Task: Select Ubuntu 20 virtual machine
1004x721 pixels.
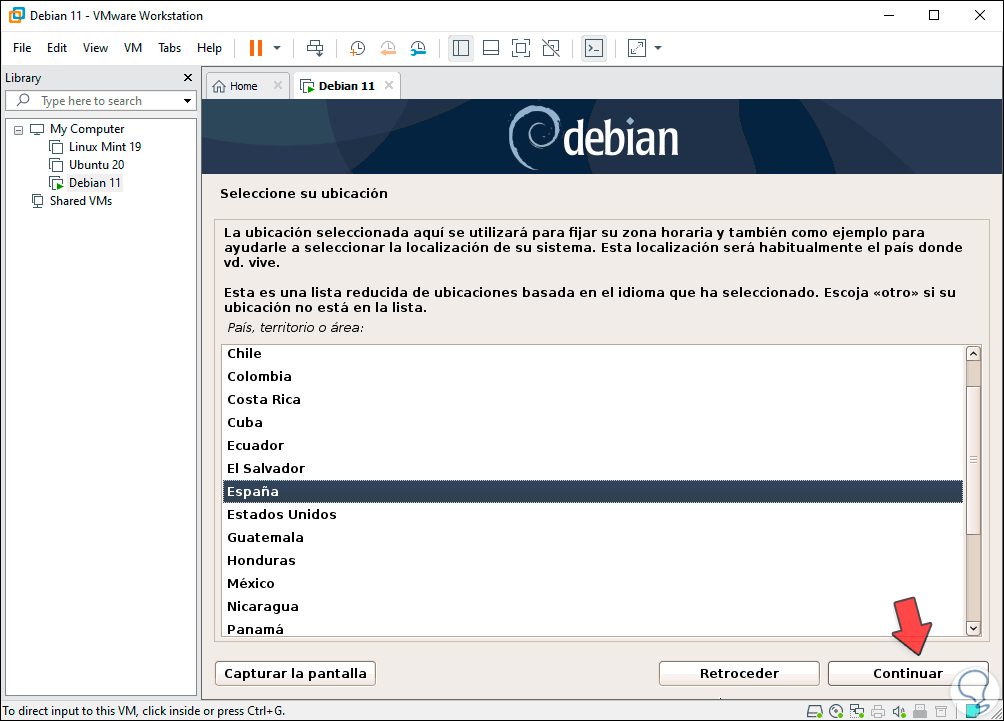Action: (x=97, y=165)
